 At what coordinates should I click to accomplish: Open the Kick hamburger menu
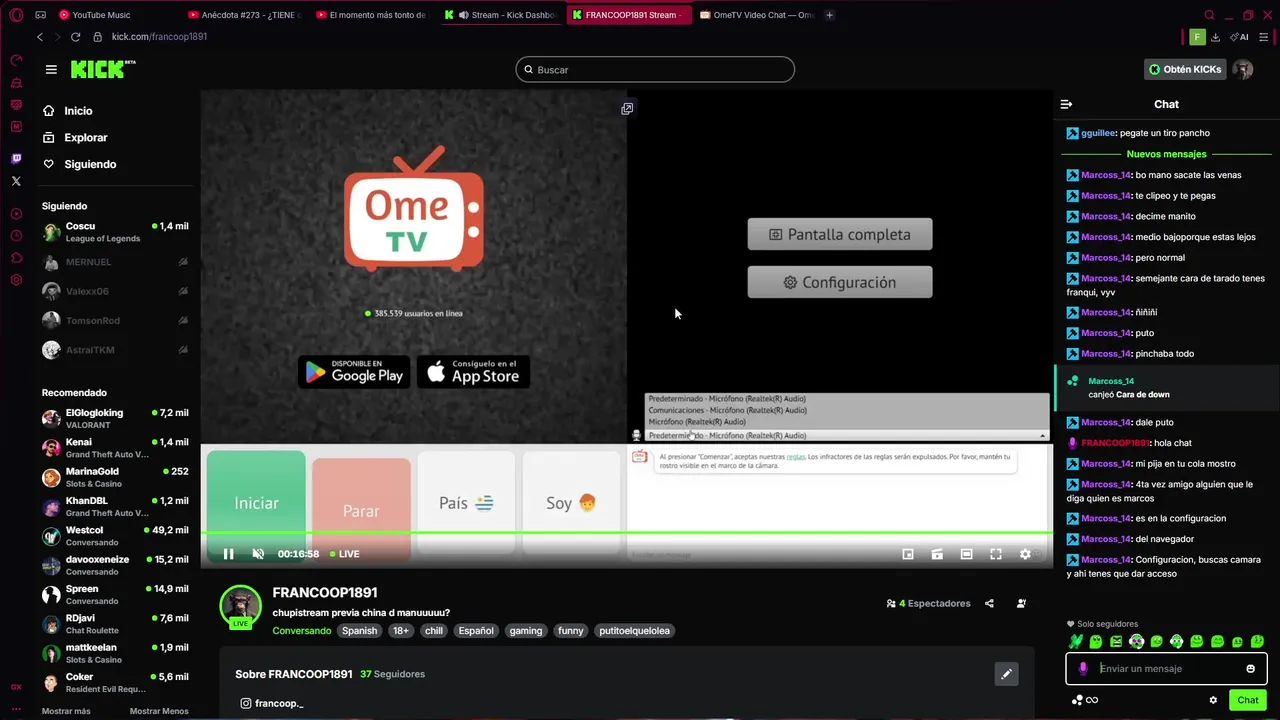pos(51,69)
